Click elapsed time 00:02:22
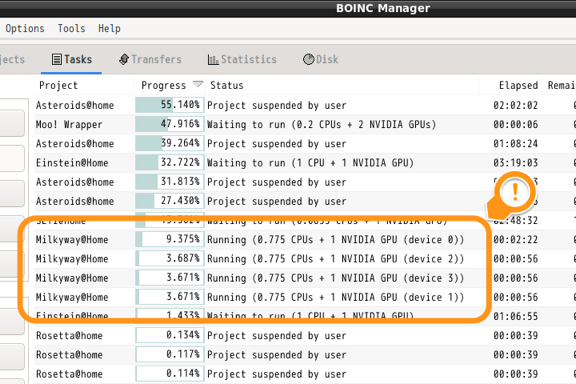 (x=515, y=240)
